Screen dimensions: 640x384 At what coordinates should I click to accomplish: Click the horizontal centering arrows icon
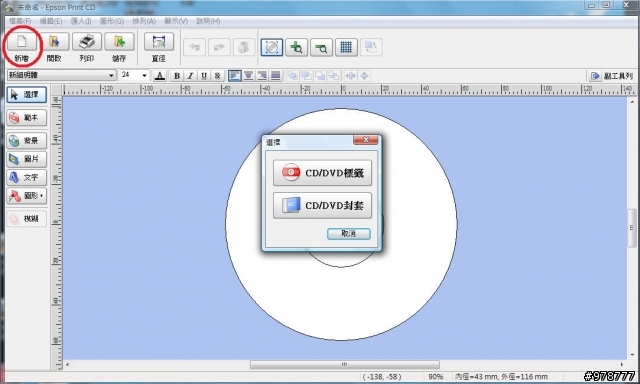pos(351,75)
